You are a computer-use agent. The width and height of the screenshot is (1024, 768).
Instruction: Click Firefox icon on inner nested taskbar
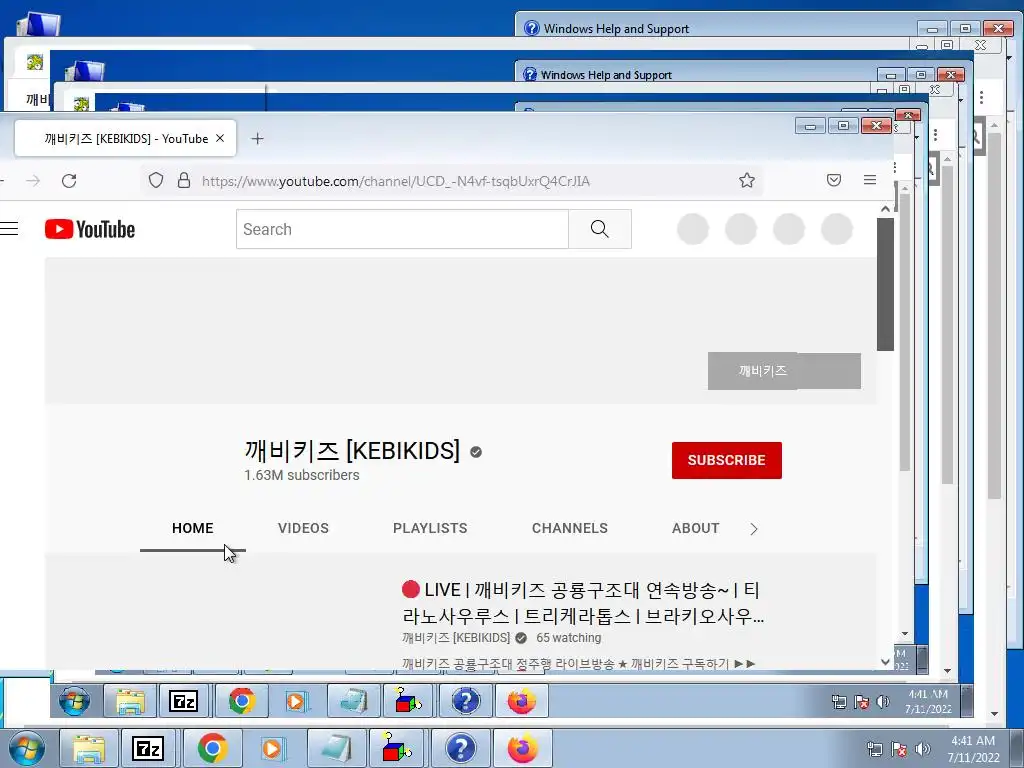[522, 701]
